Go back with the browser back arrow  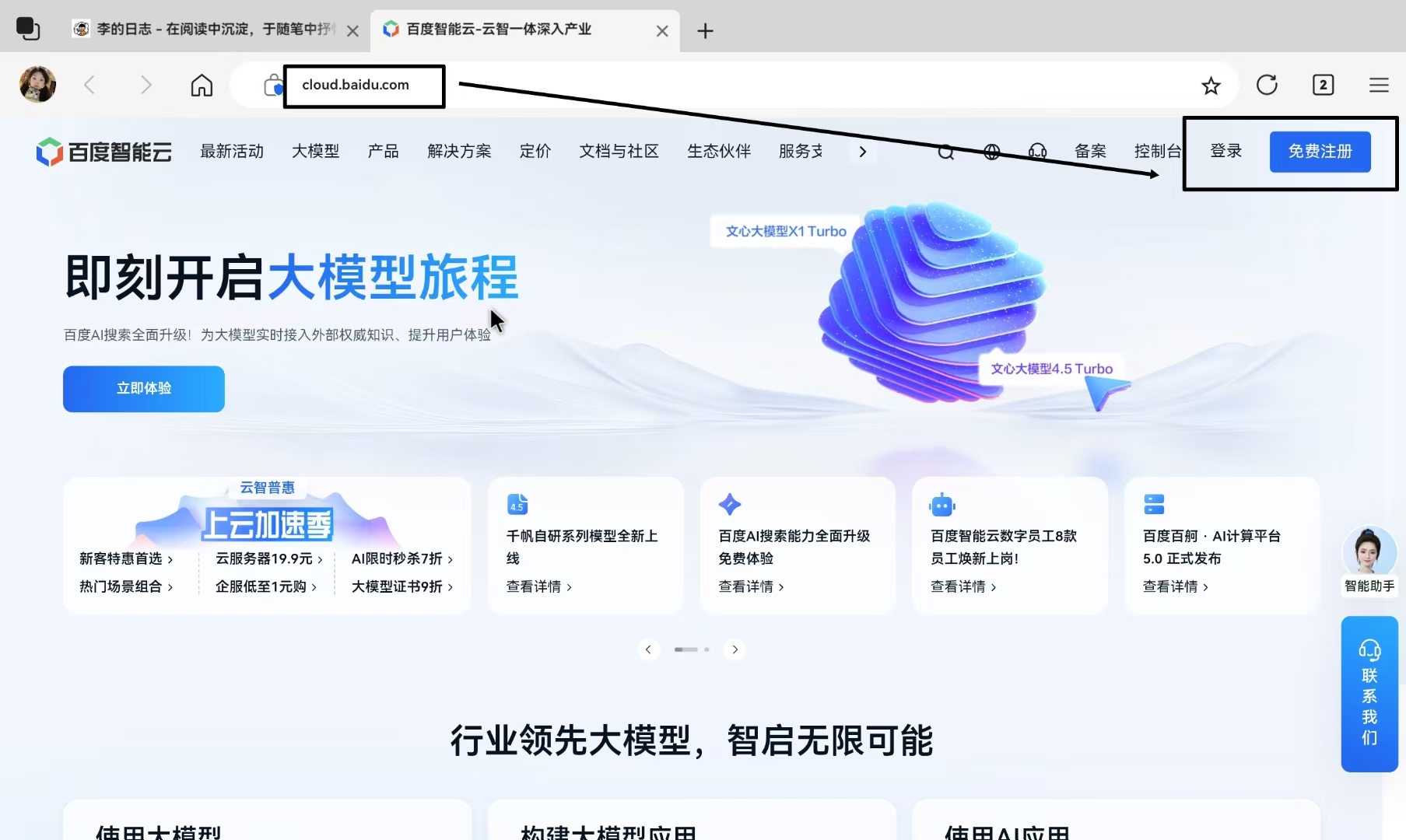coord(89,85)
